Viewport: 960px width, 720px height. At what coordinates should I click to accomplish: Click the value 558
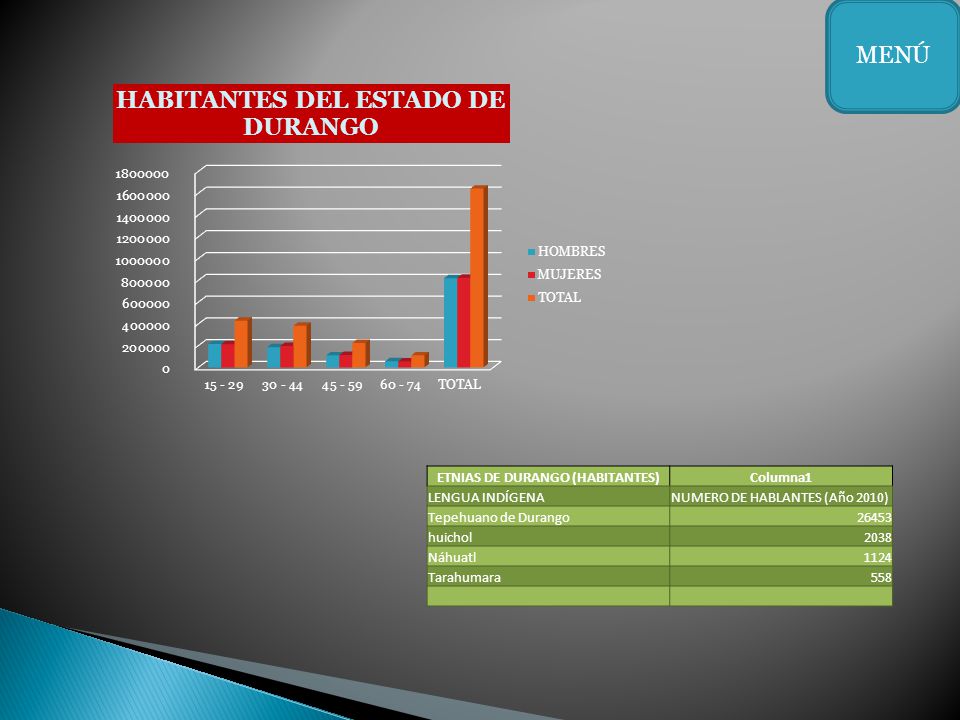(x=881, y=577)
